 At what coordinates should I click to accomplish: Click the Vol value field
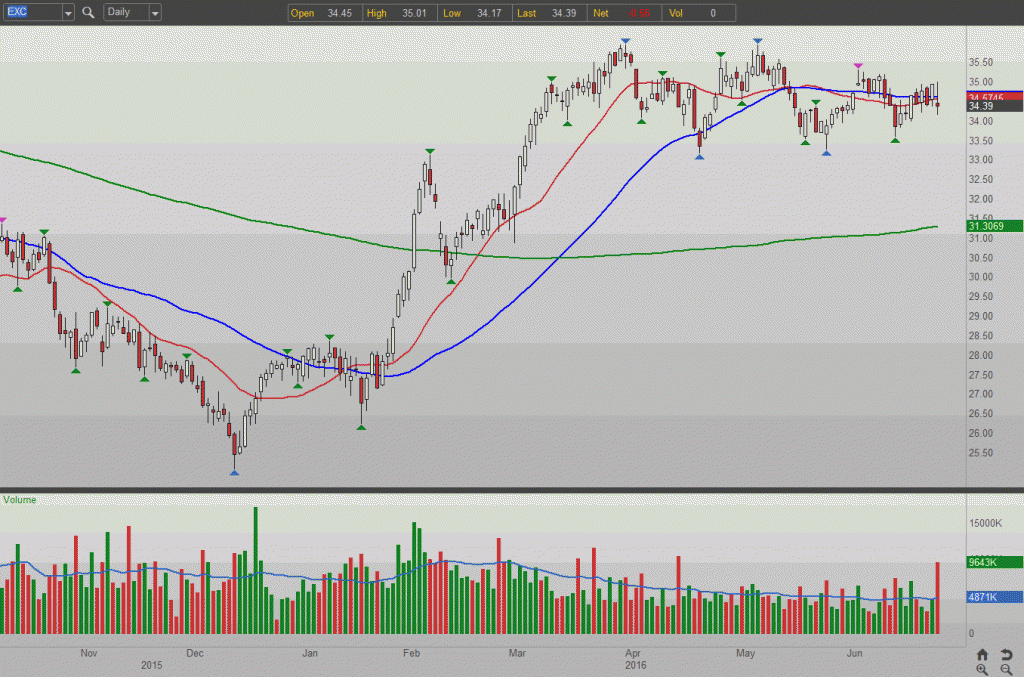click(x=712, y=13)
